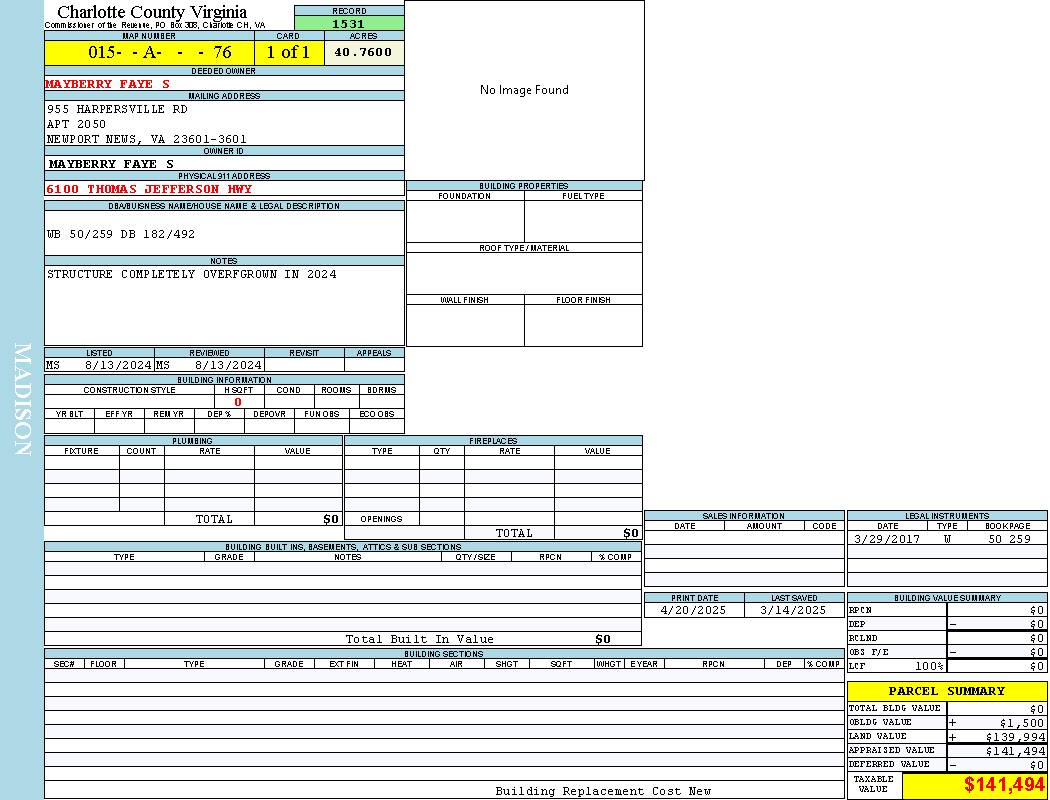The height and width of the screenshot is (800, 1050).
Task: Click the Foundation box in building properties
Action: (x=465, y=221)
